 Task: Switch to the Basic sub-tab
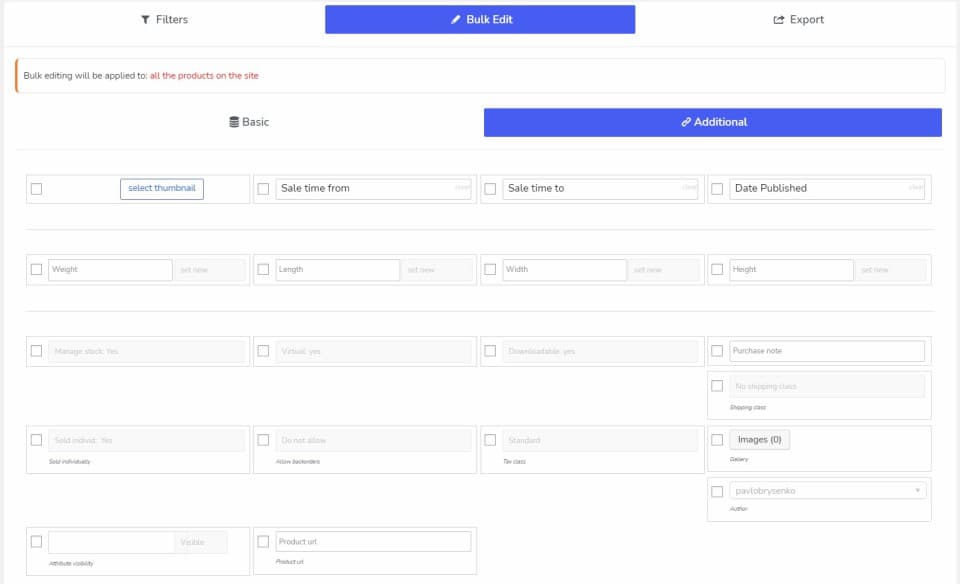[249, 122]
